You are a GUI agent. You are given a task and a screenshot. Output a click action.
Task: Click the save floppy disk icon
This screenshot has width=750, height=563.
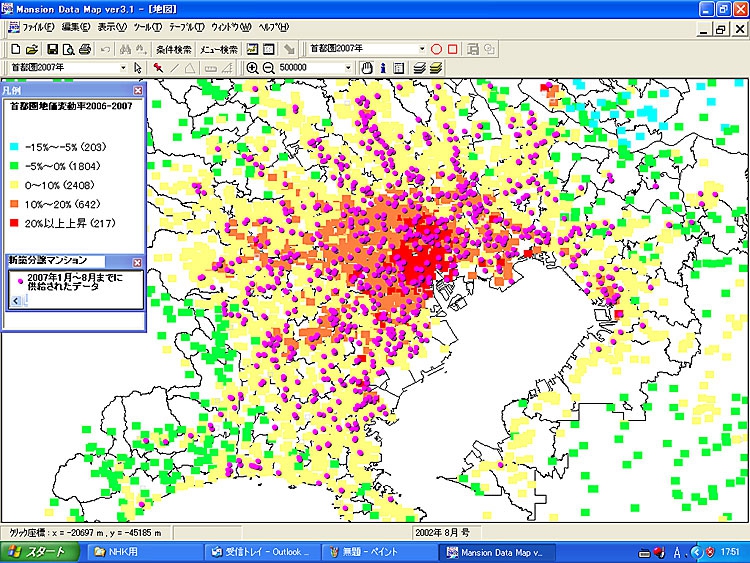point(51,48)
